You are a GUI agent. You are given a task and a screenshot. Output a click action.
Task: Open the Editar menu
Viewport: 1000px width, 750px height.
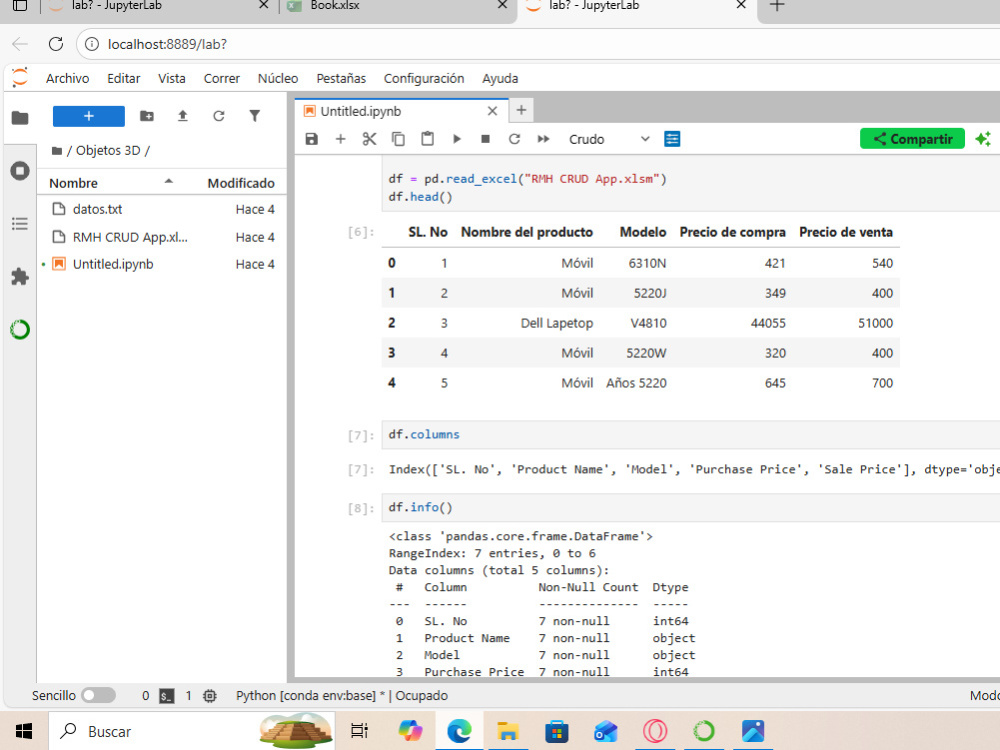[124, 78]
